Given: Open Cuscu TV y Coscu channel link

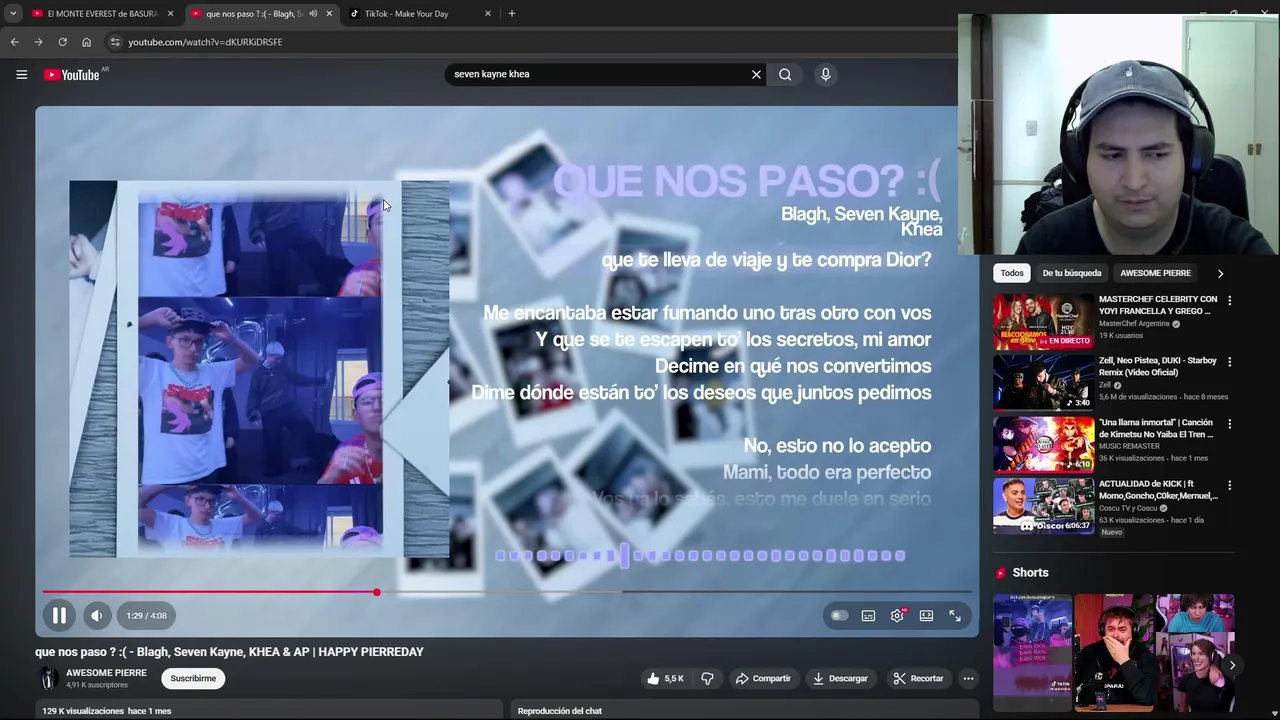Looking at the screenshot, I should [1128, 508].
